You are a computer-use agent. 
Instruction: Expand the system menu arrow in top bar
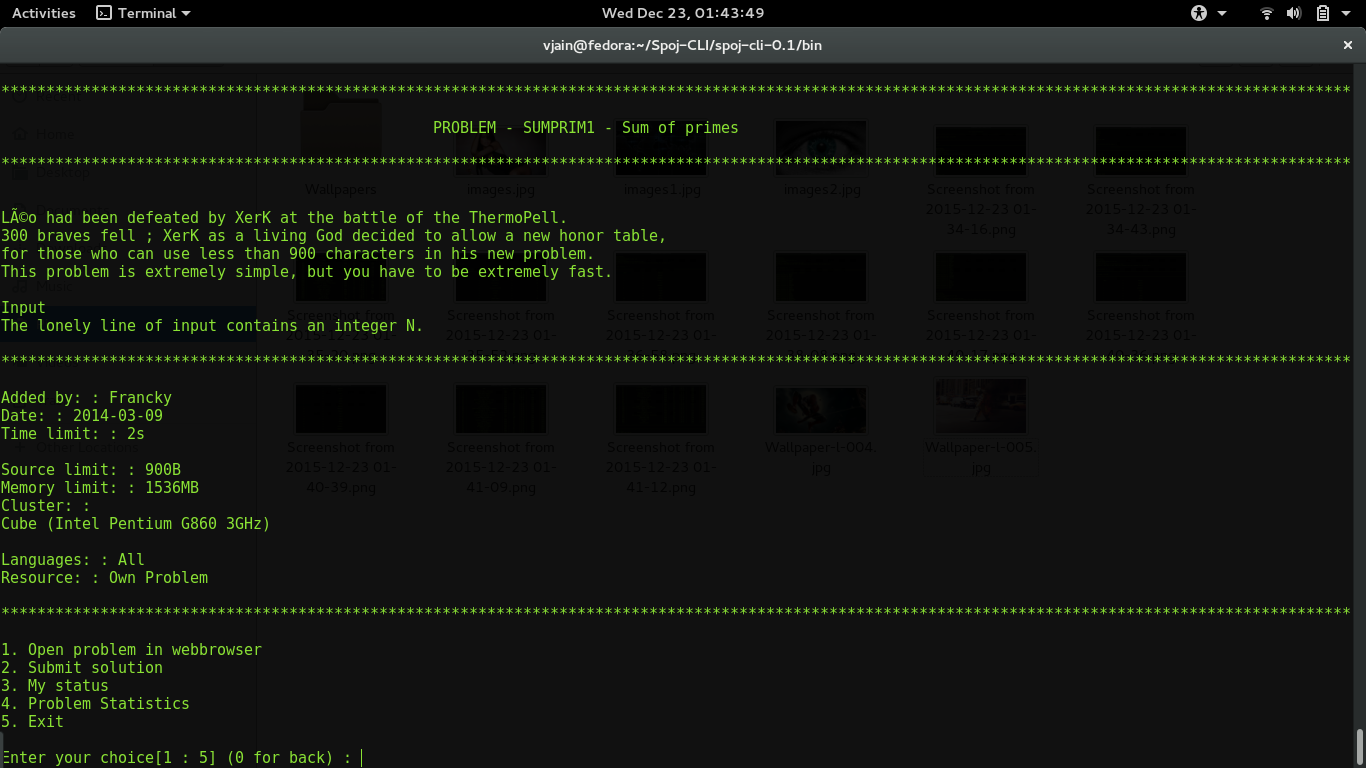pos(1345,13)
